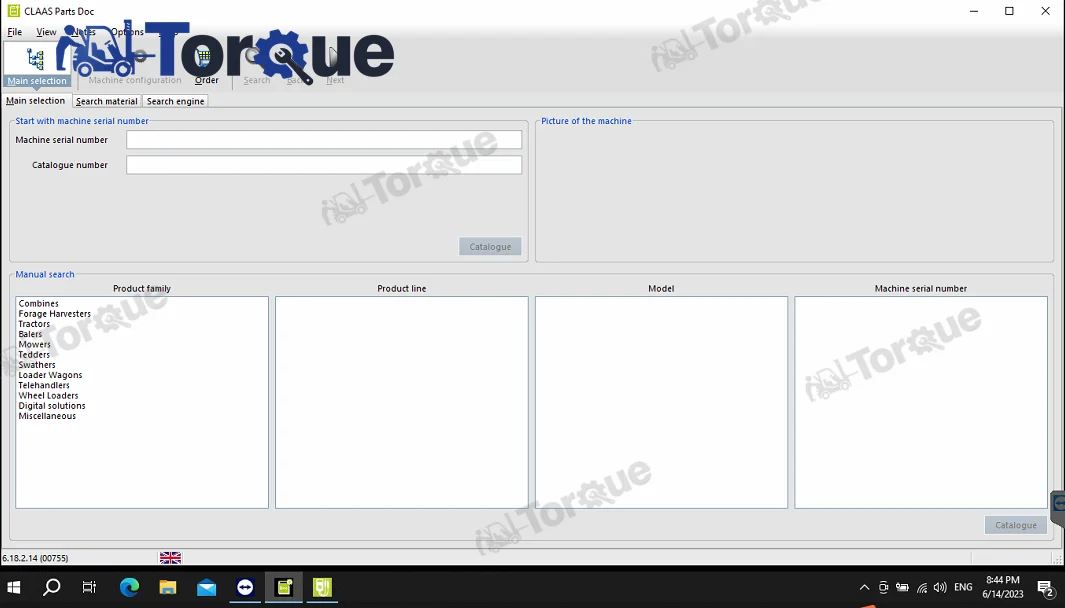This screenshot has height=608, width=1065.
Task: Show hidden system tray icons
Action: pos(864,588)
